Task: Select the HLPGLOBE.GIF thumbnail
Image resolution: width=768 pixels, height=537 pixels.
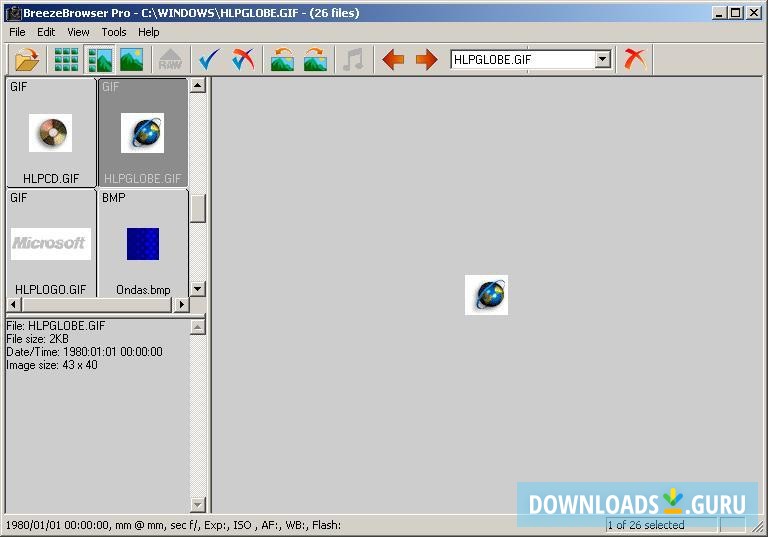Action: point(143,132)
